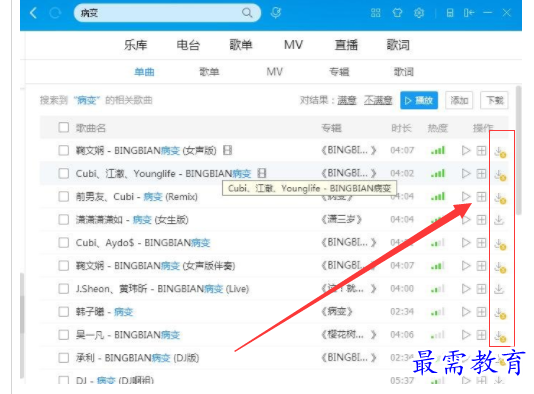This screenshot has height=394, width=534.
Task: Add 病变 (女生版) to playlist
Action: [x=481, y=220]
